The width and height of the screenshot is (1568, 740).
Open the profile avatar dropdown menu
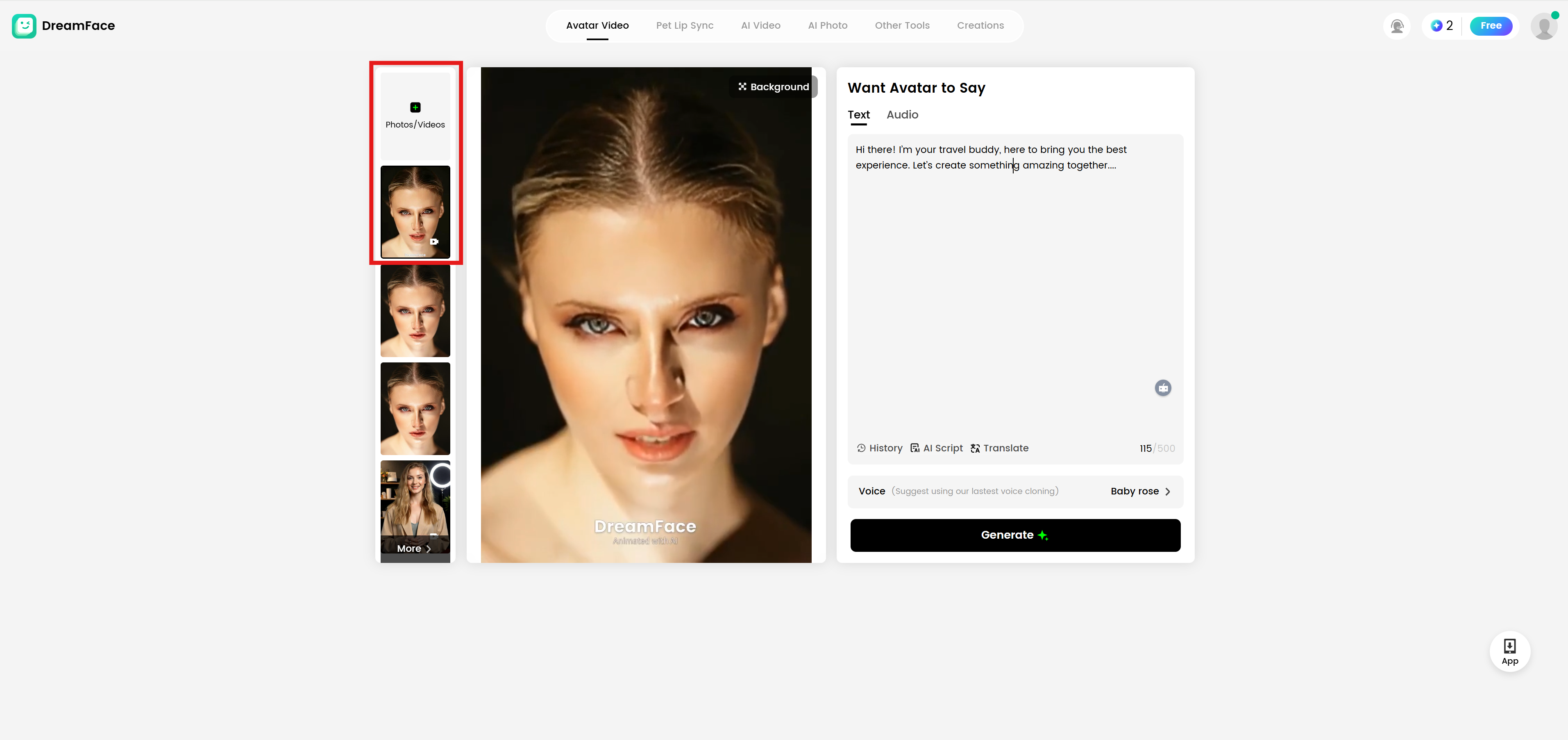[x=1544, y=27]
